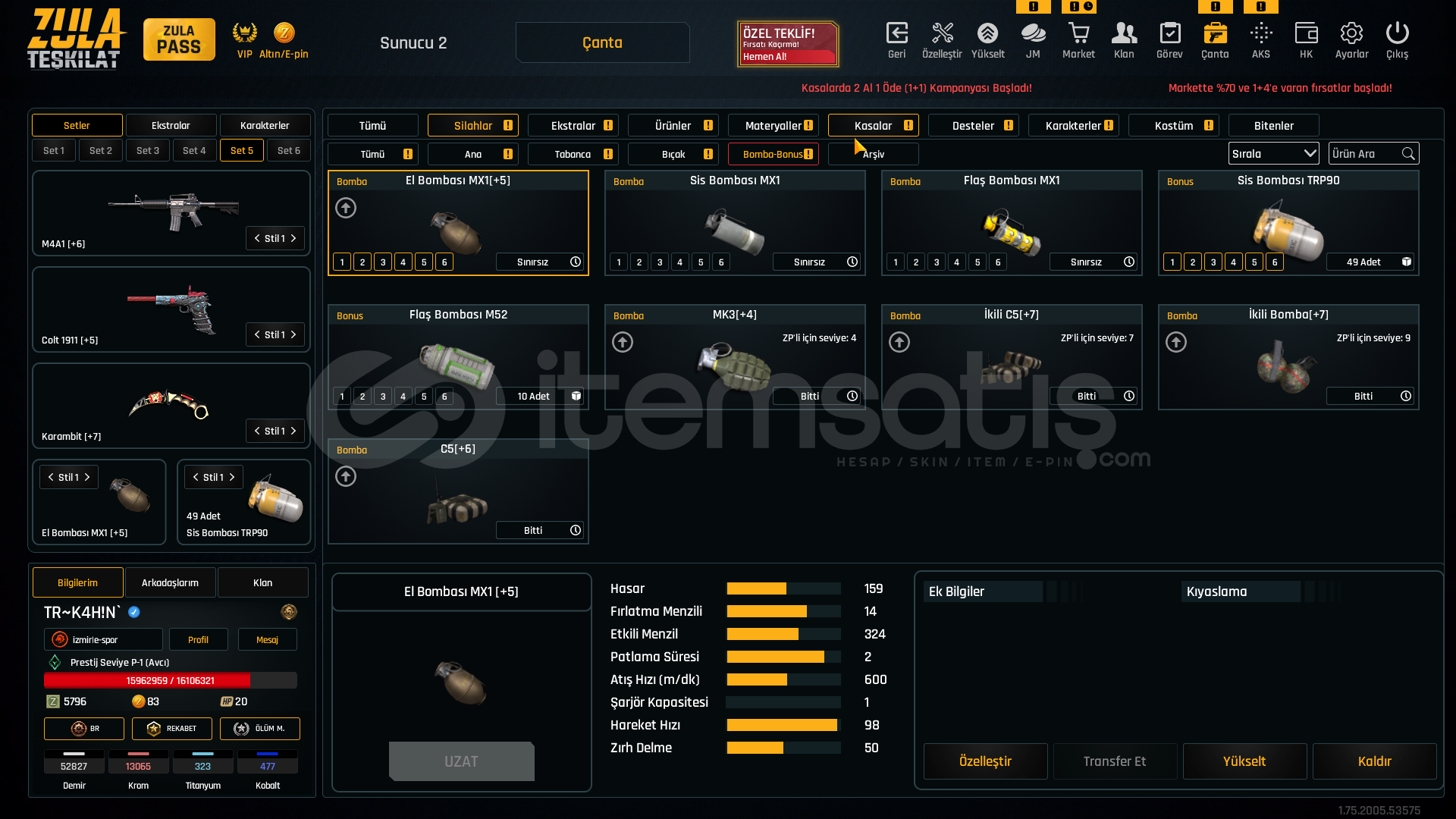The height and width of the screenshot is (819, 1456).
Task: Toggle set slot 2 on Sis Bombası TRP90
Action: click(1193, 262)
